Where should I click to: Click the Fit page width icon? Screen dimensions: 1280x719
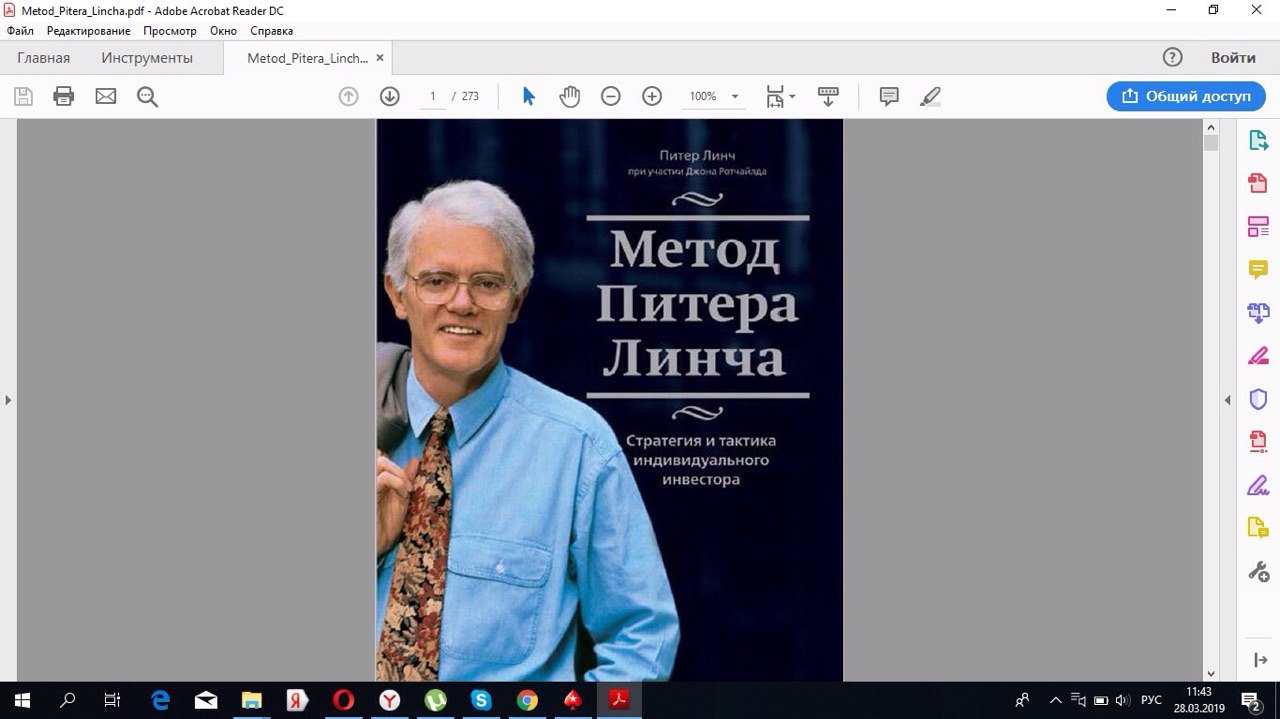point(775,97)
